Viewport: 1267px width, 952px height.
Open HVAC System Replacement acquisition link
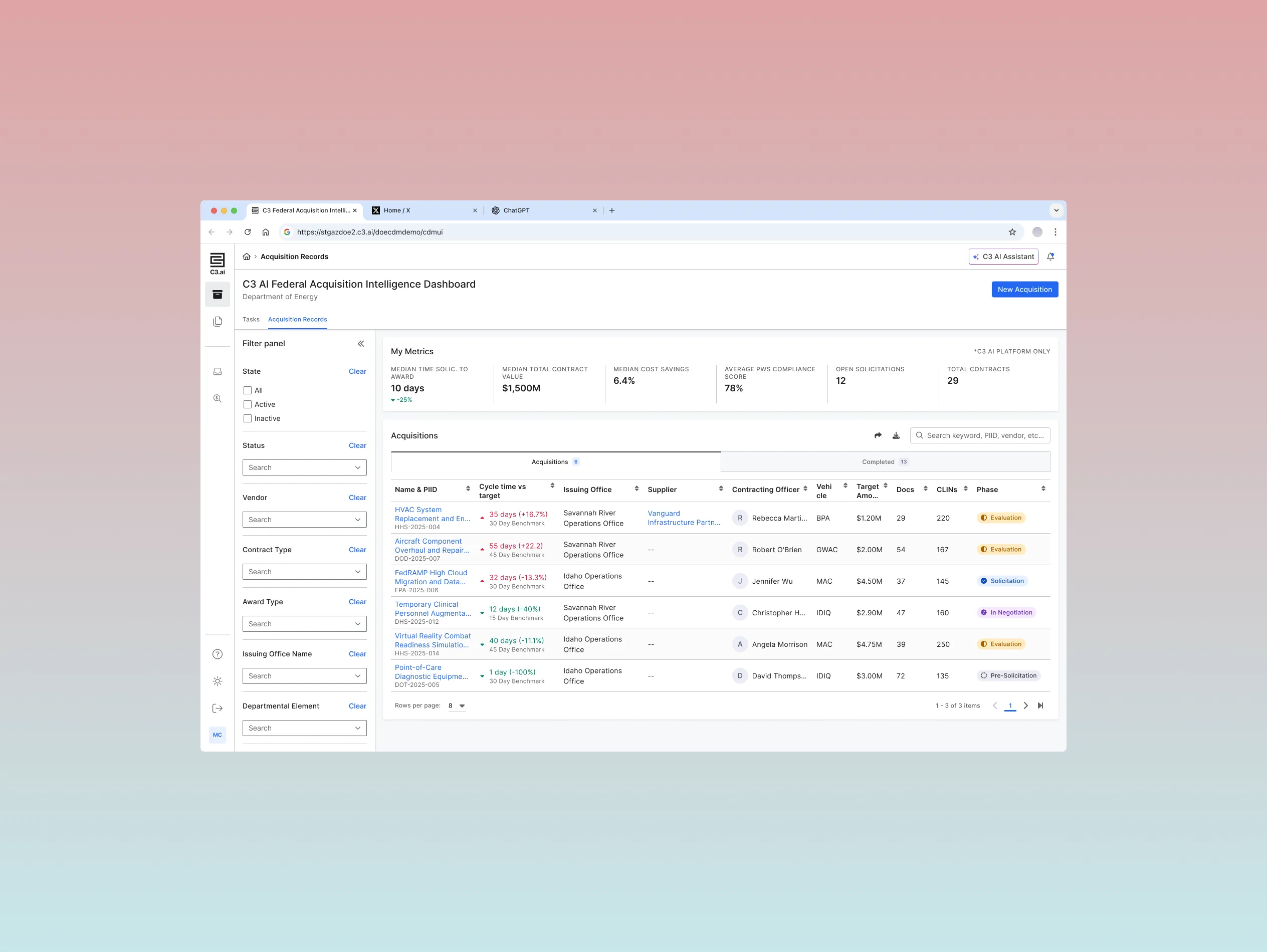(x=433, y=515)
